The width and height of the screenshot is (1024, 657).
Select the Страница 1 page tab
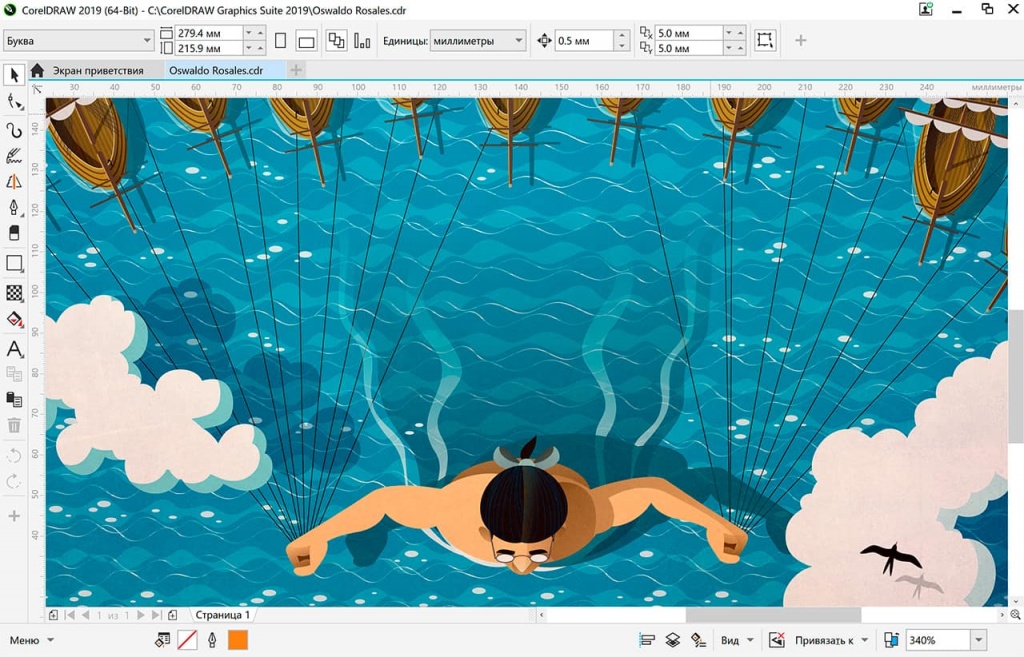pos(223,615)
